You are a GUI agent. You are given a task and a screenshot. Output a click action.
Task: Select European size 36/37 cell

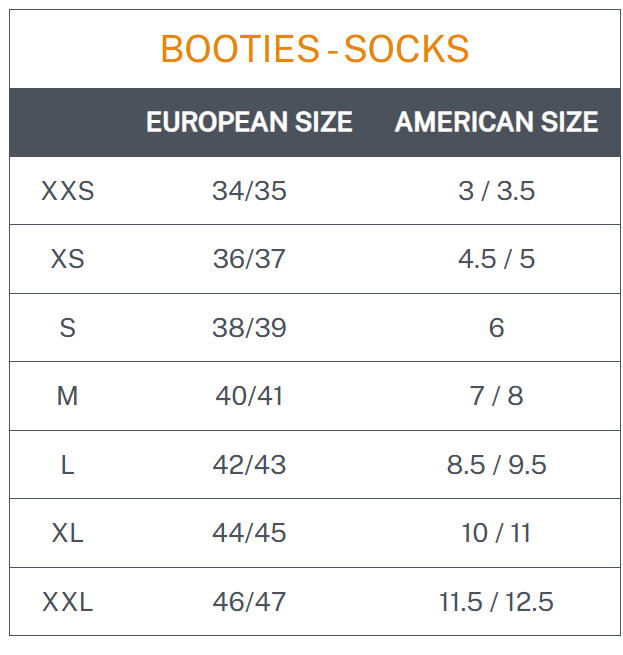point(249,259)
